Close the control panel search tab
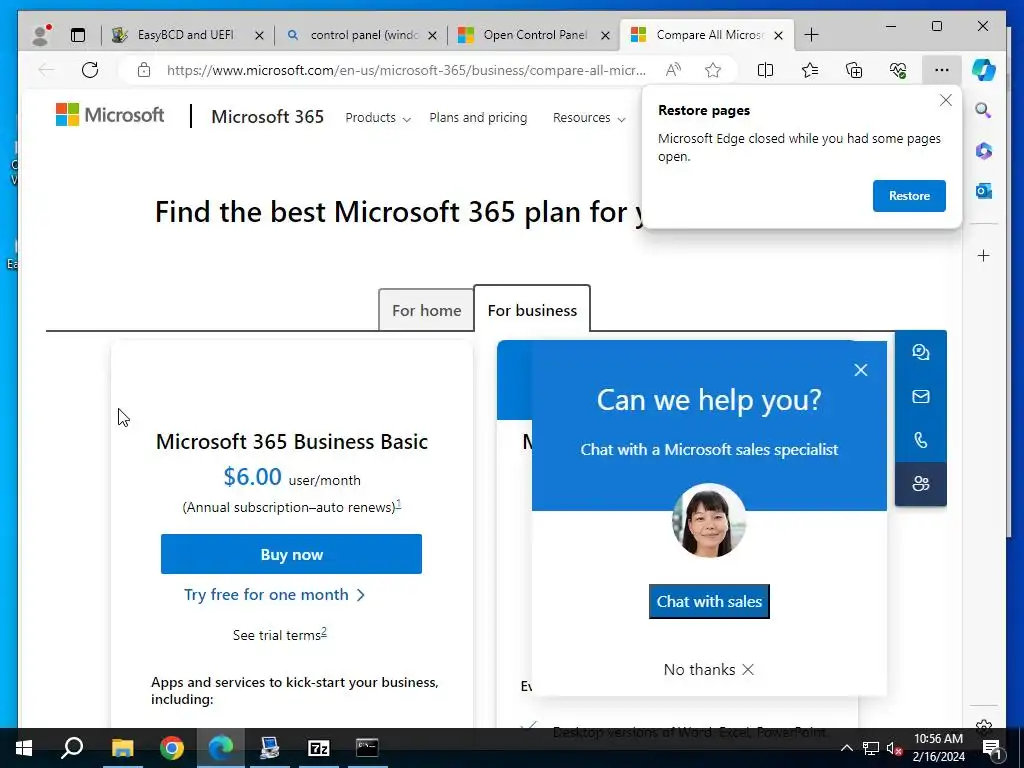Screen dimensions: 1024x768 click(432, 35)
